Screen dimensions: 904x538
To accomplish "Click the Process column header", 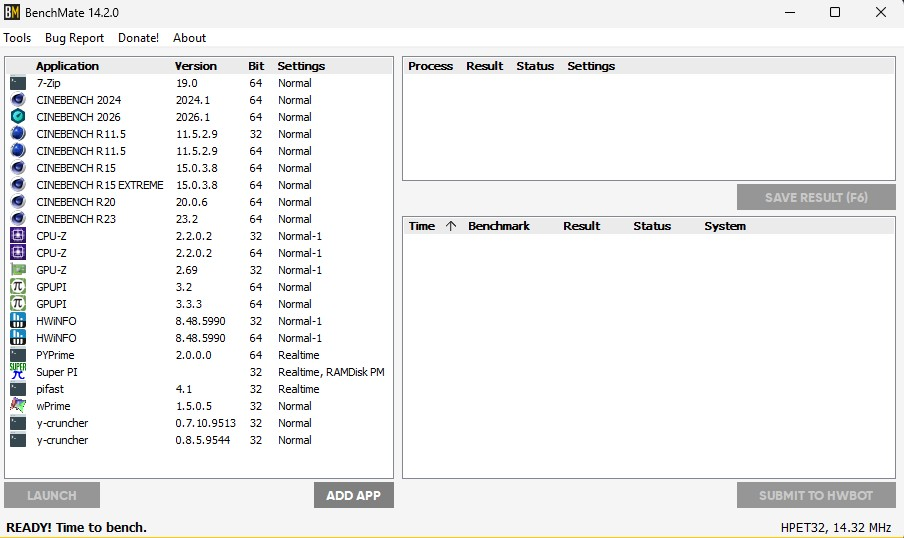I will [x=431, y=66].
